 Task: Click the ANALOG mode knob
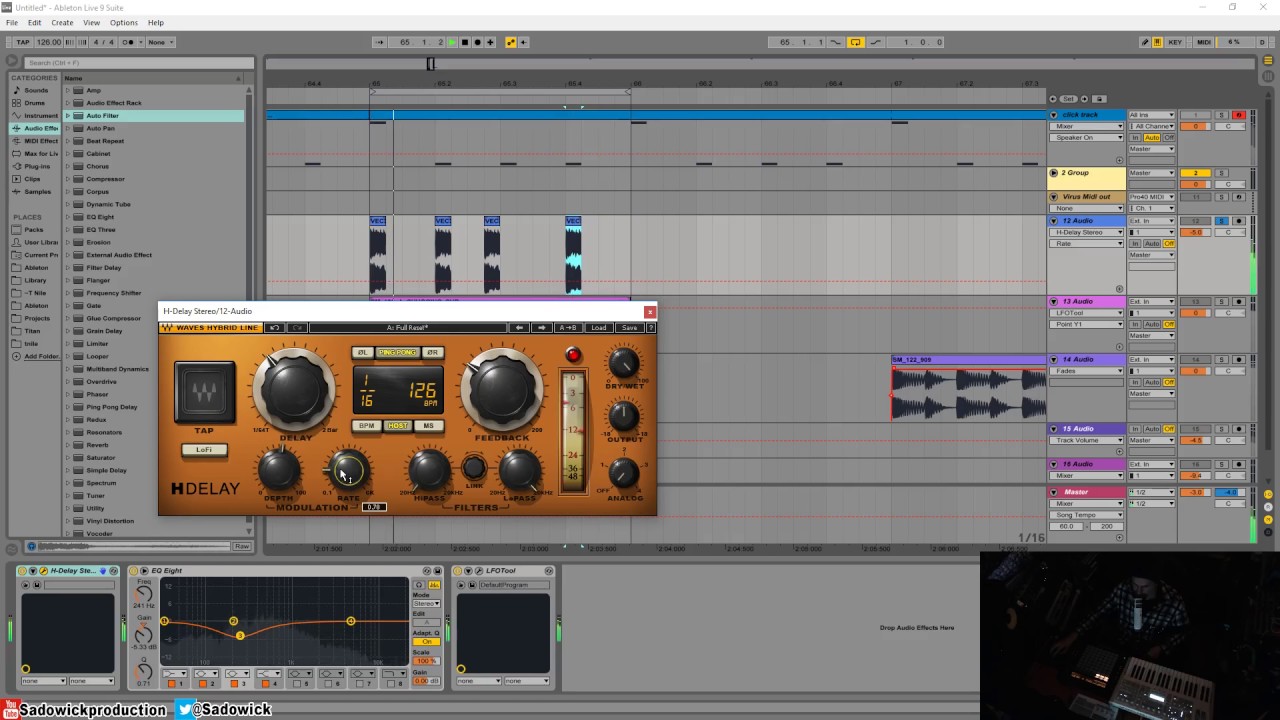pyautogui.click(x=623, y=471)
